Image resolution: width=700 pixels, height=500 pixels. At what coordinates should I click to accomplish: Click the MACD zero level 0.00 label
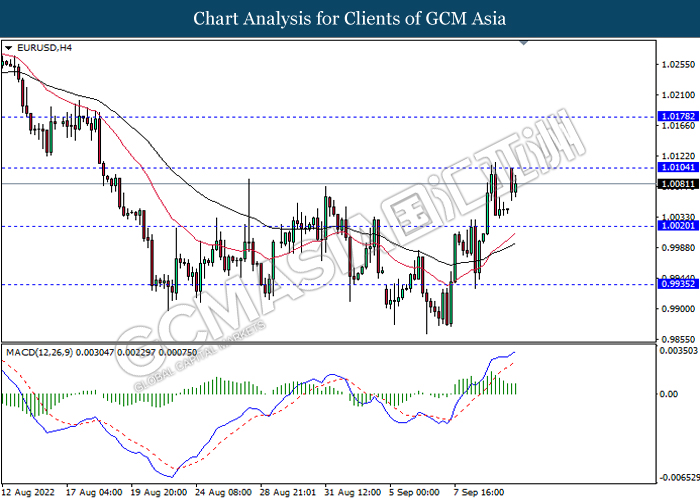668,394
